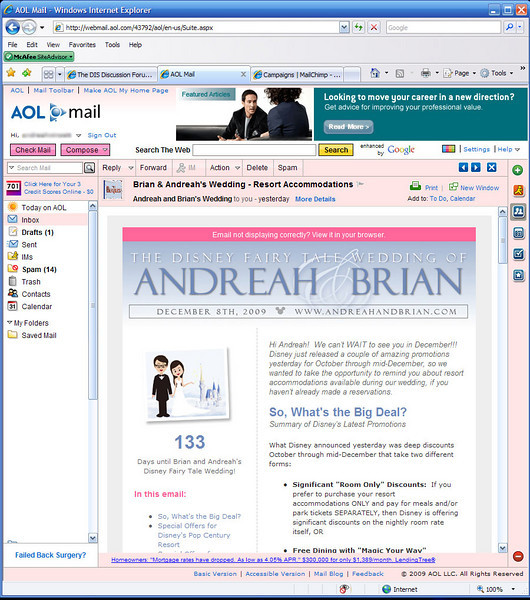
Task: Close the AOL Mail tab
Action: pos(243,74)
